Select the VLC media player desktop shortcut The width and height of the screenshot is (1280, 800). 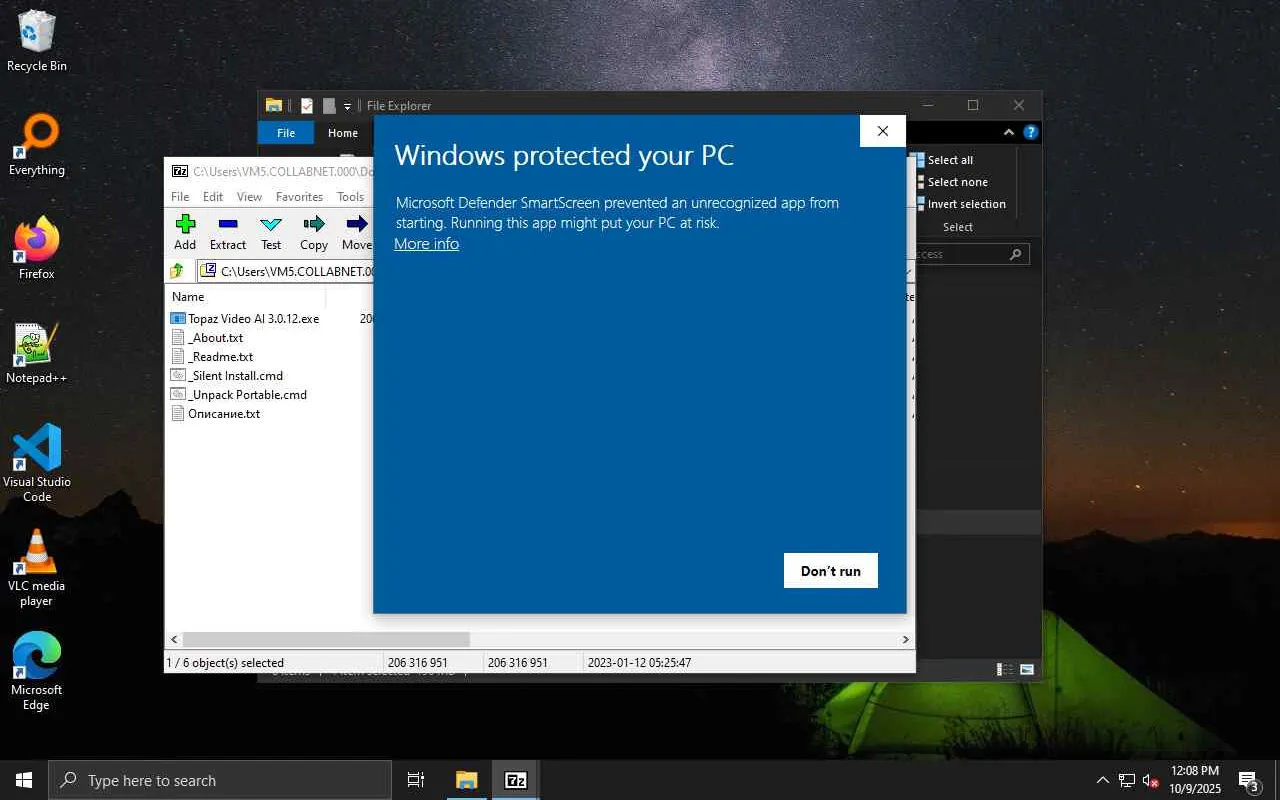pyautogui.click(x=37, y=568)
